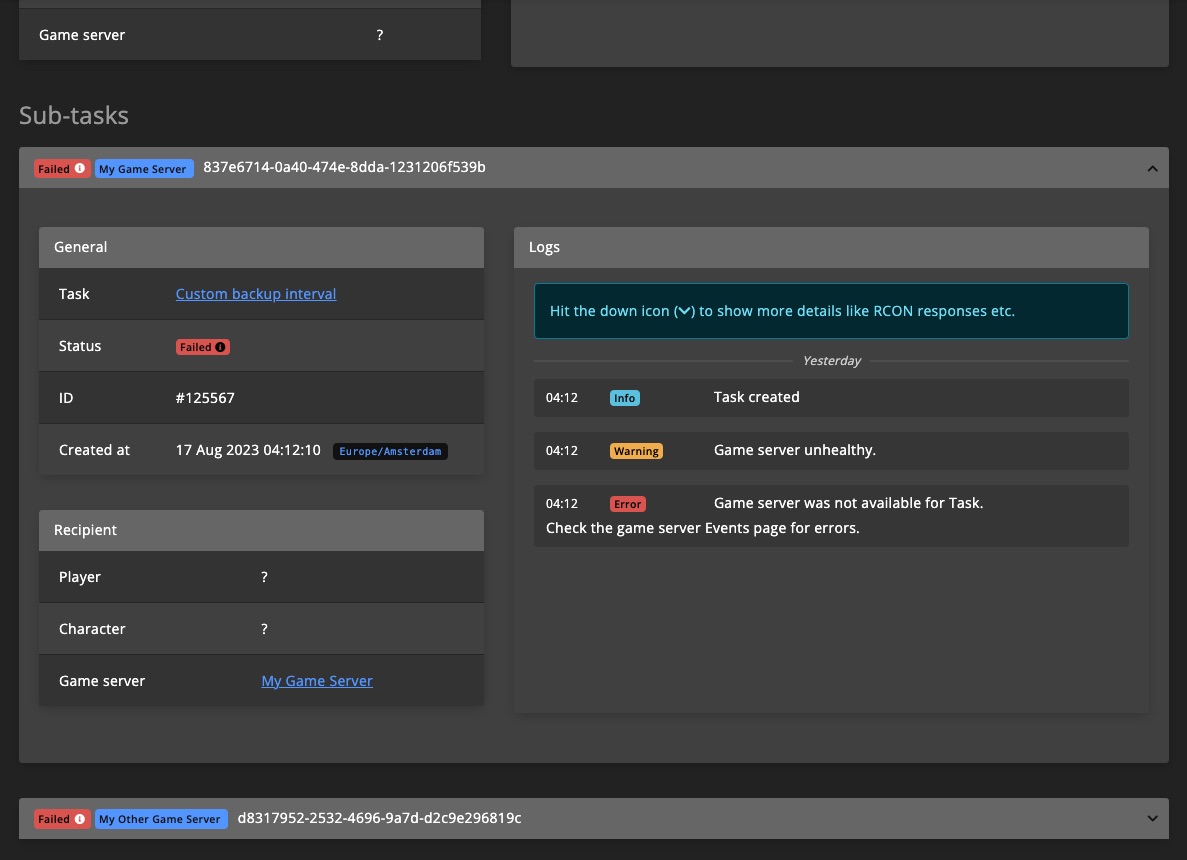Click the Error badge on the failed availability log
The height and width of the screenshot is (860, 1187).
click(x=627, y=504)
